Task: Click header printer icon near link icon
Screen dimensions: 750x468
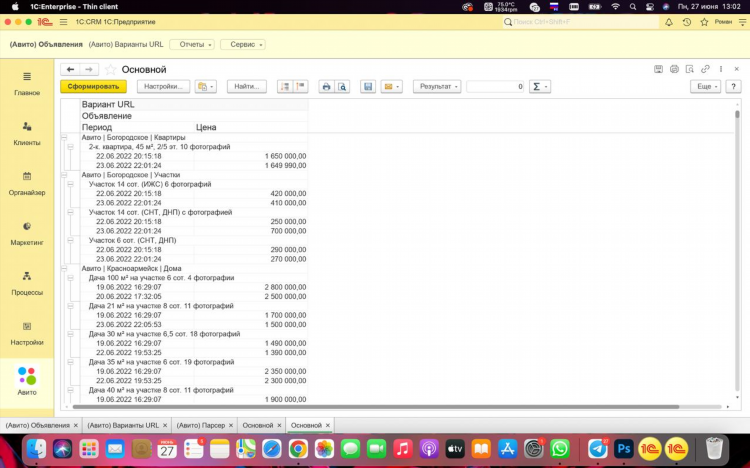Action: click(674, 69)
